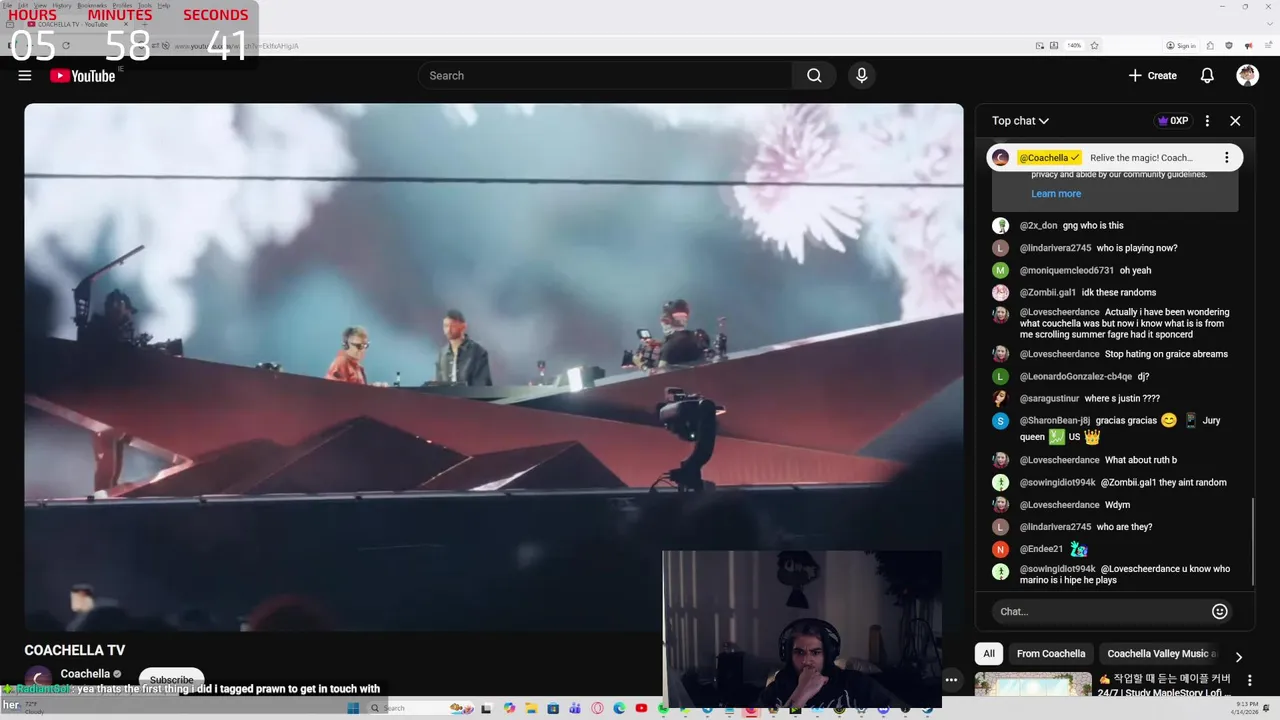
Task: Click the Coachella channel avatar below video
Action: tap(38, 679)
